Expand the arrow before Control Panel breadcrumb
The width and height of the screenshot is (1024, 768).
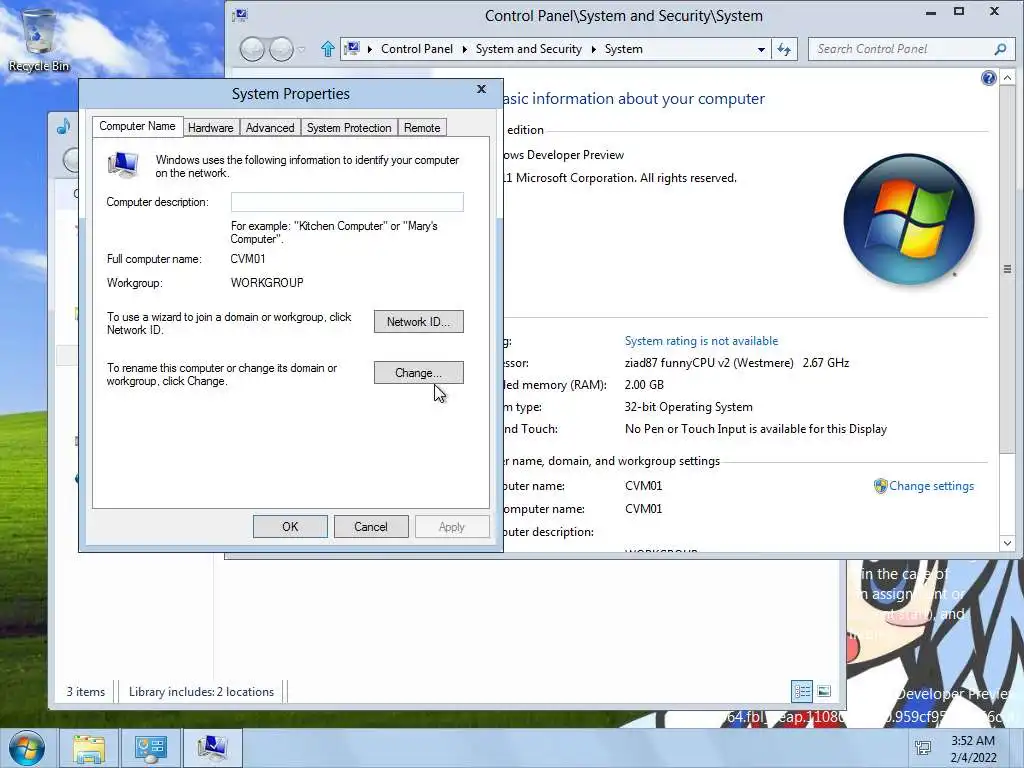370,49
